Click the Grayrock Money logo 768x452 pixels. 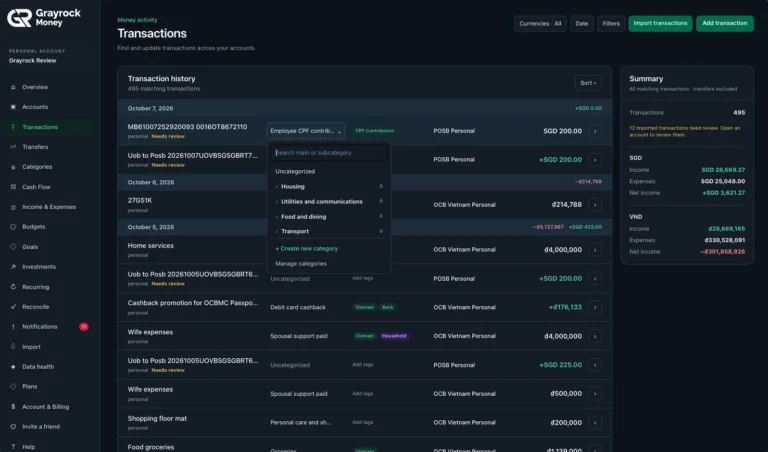44,18
